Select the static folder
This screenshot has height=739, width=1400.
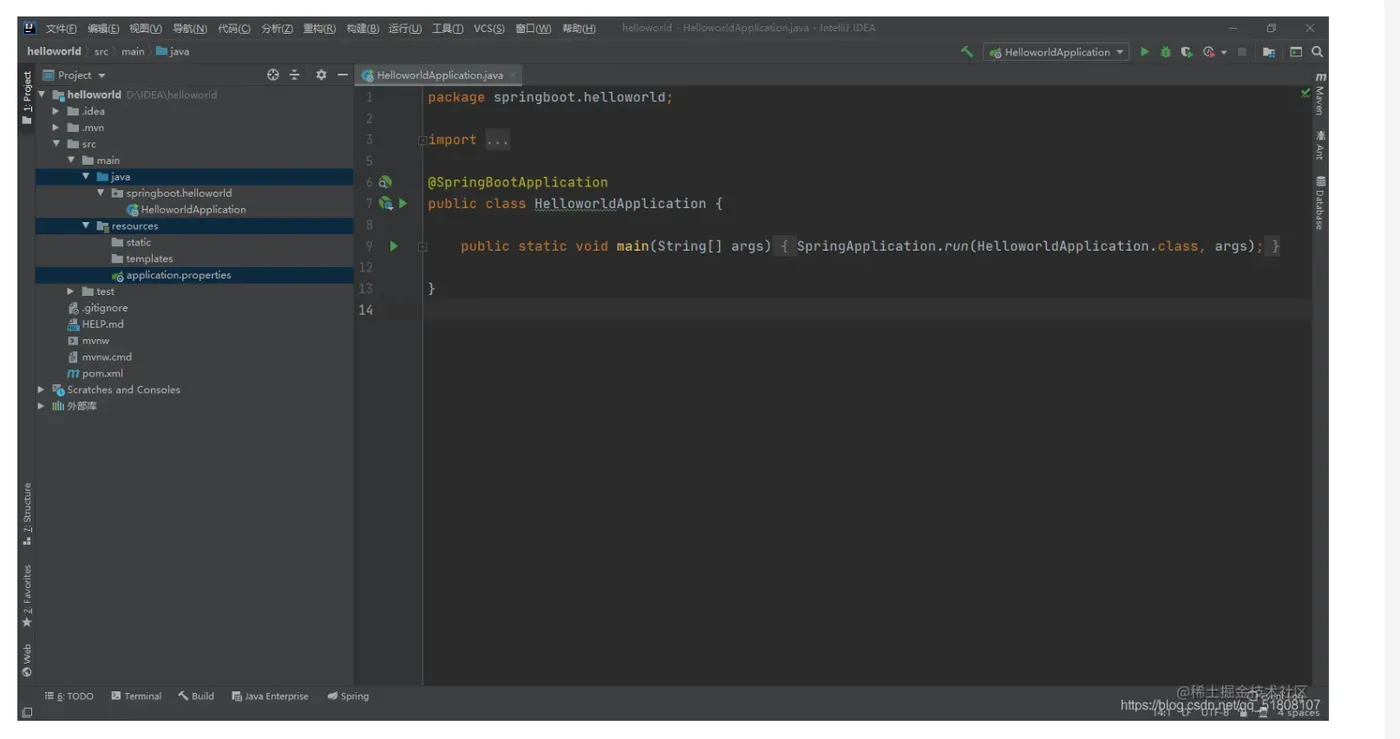pyautogui.click(x=138, y=242)
